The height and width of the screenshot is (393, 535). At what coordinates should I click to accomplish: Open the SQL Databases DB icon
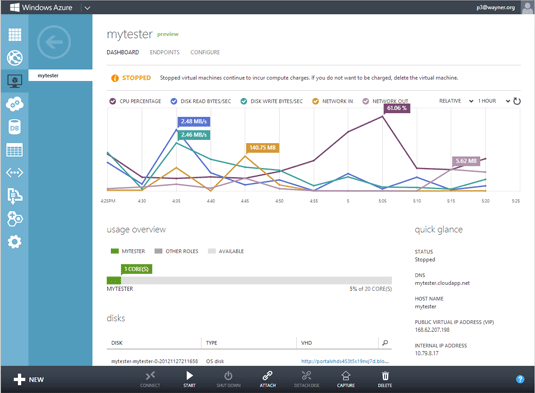15,127
